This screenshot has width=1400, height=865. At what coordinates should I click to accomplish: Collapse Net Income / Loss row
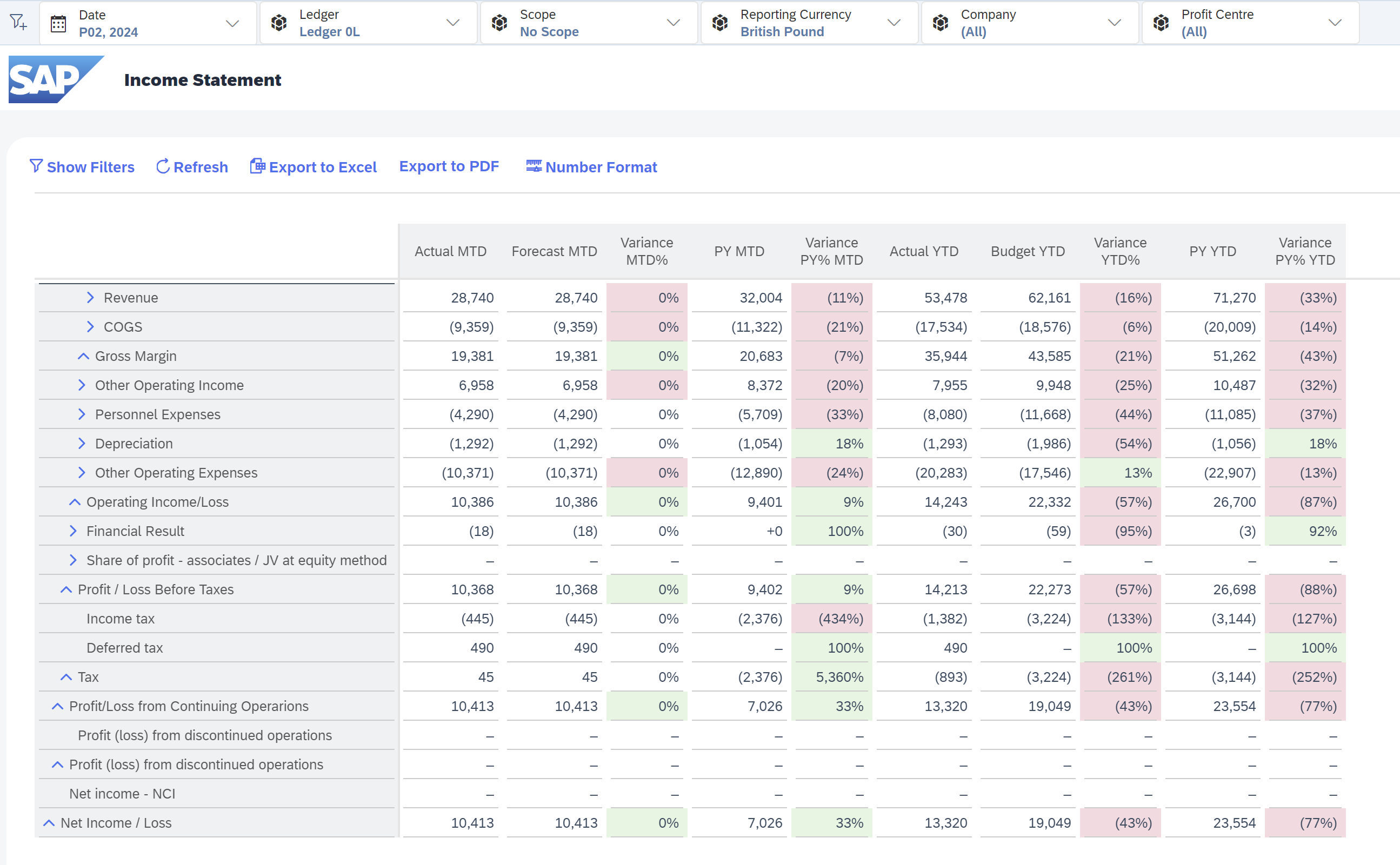point(49,823)
